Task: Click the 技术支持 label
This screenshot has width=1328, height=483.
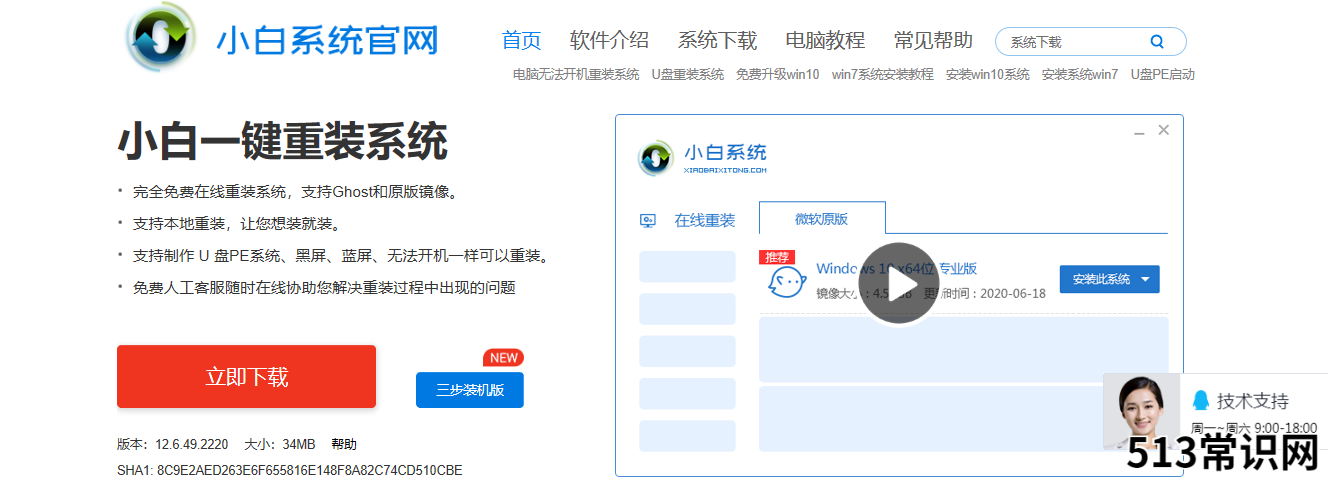Action: (x=1253, y=401)
